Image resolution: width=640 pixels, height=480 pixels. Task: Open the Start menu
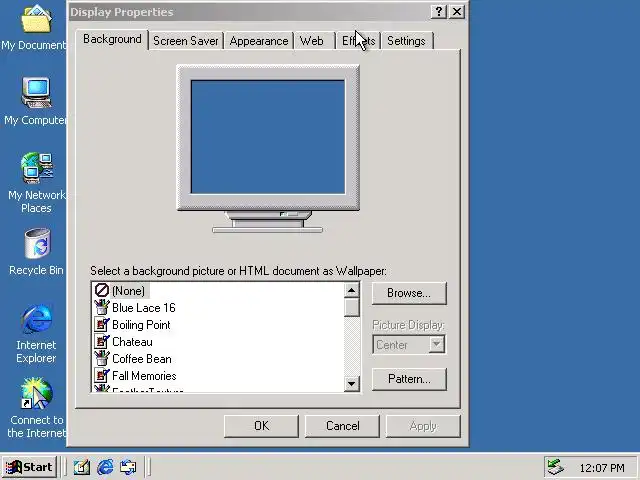29,467
